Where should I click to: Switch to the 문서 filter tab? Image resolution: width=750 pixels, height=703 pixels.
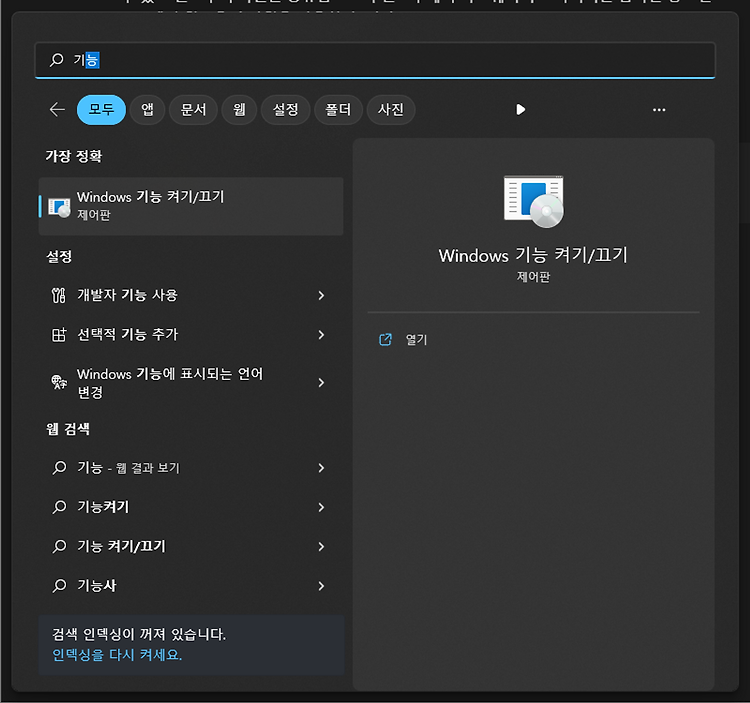pyautogui.click(x=193, y=110)
